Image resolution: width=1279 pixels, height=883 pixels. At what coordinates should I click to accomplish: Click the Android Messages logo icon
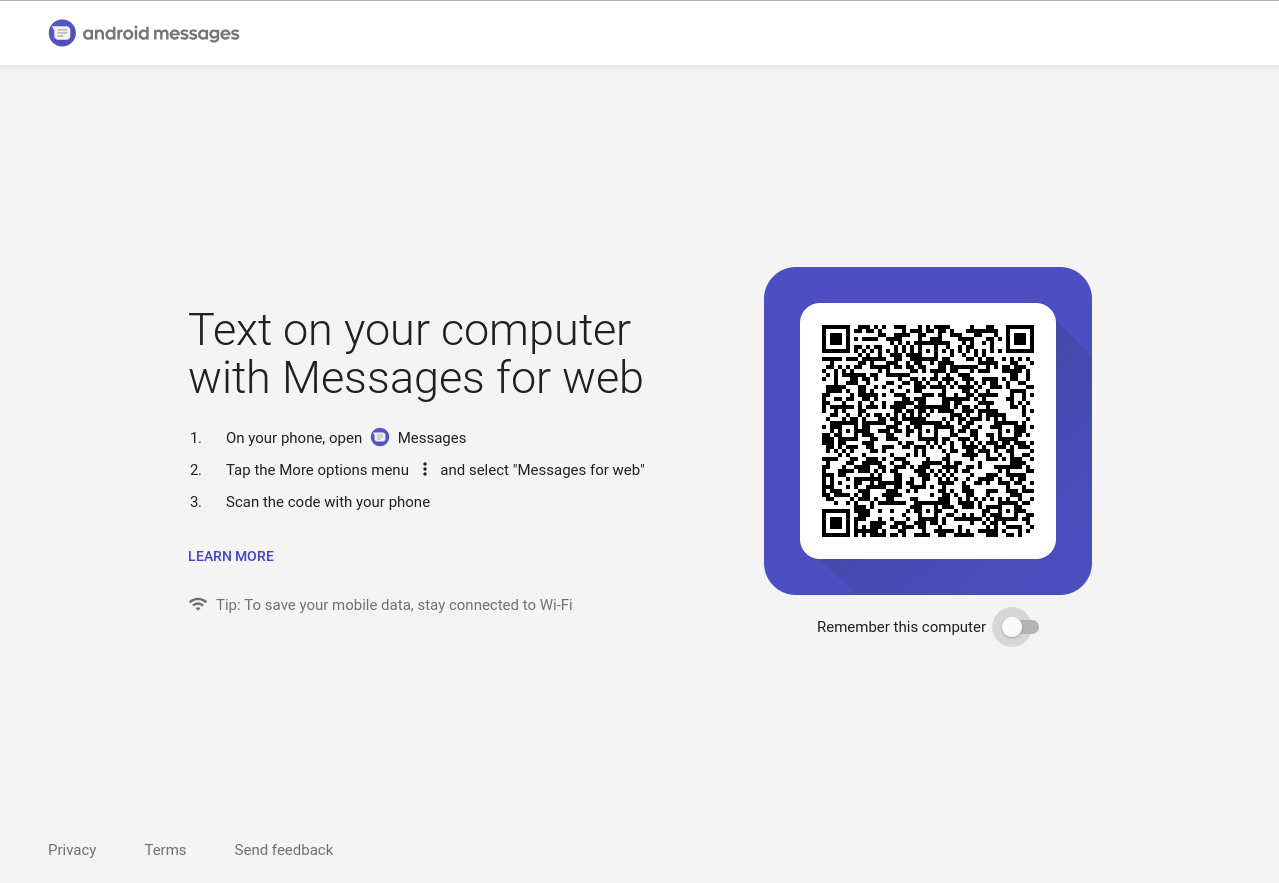[x=62, y=33]
